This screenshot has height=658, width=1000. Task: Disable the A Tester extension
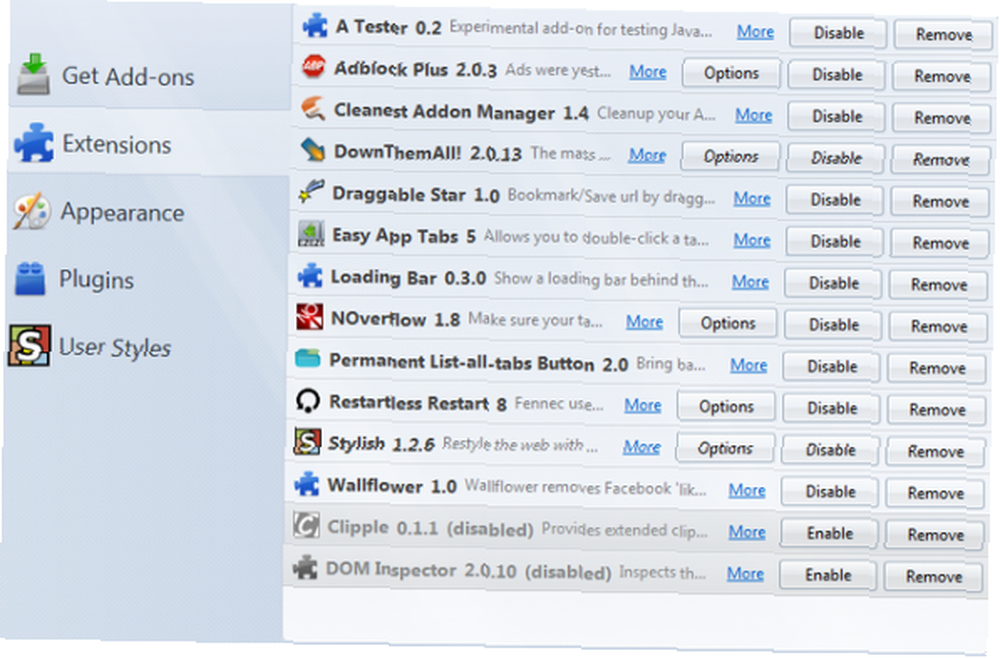pyautogui.click(x=838, y=33)
